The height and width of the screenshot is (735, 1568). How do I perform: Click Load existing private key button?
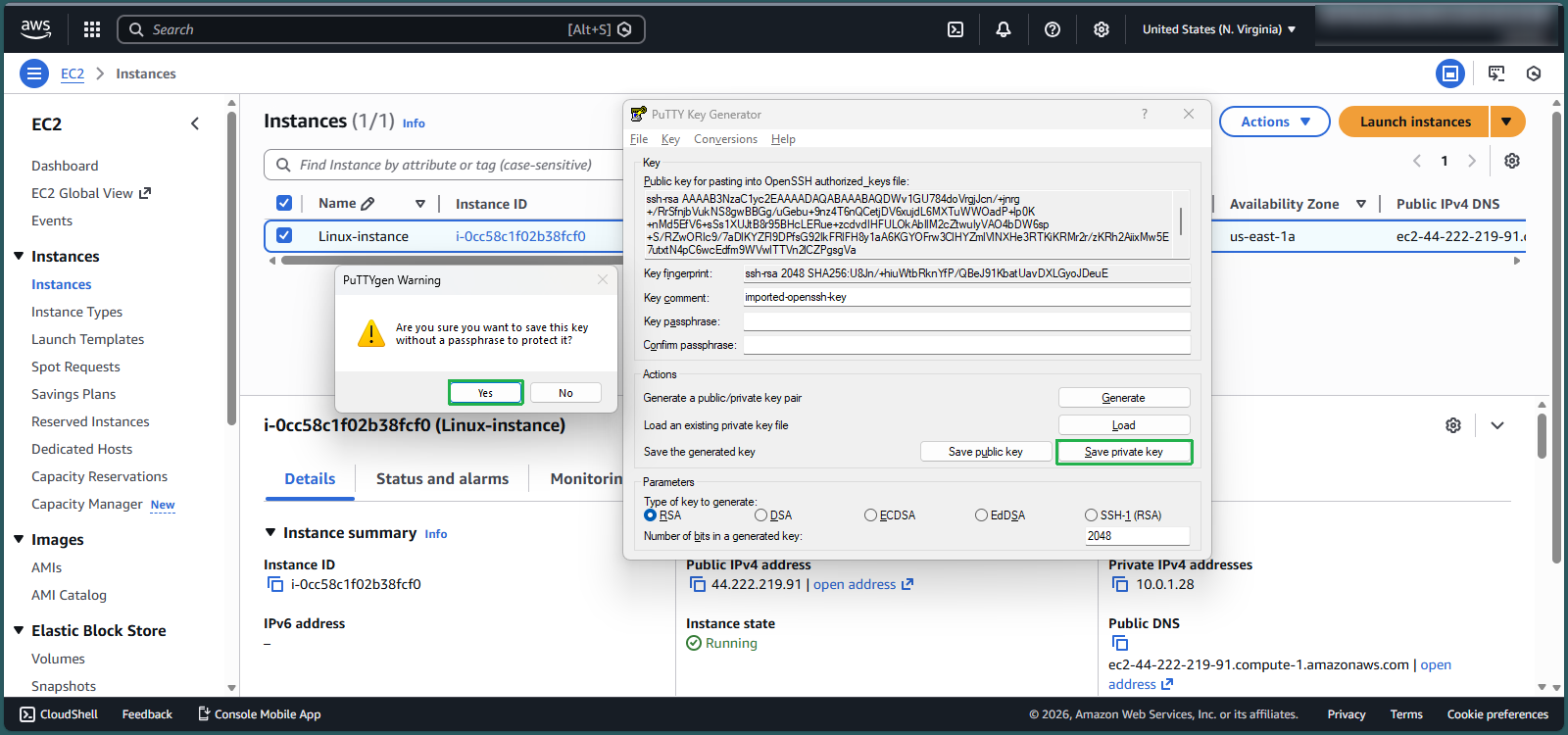(1124, 425)
